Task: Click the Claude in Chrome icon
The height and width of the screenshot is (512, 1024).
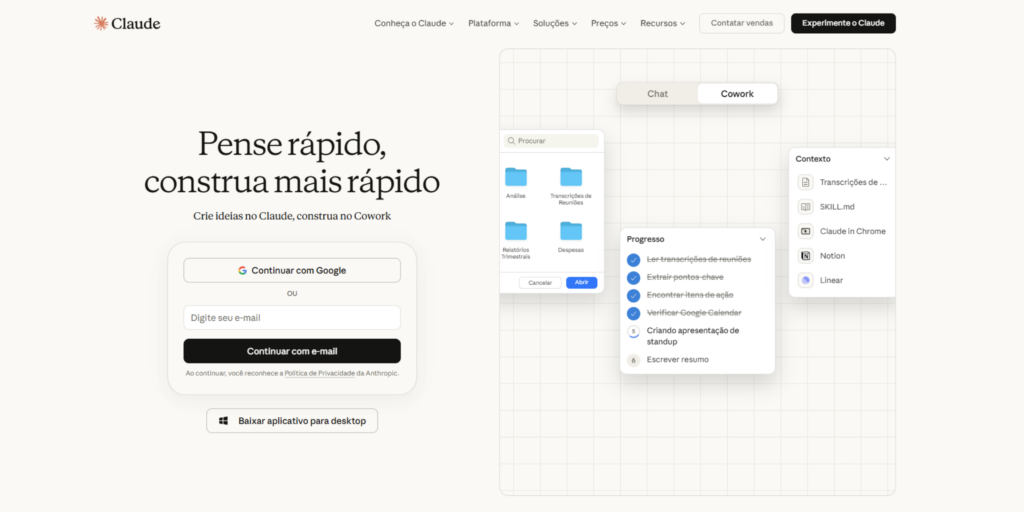Action: tap(805, 231)
